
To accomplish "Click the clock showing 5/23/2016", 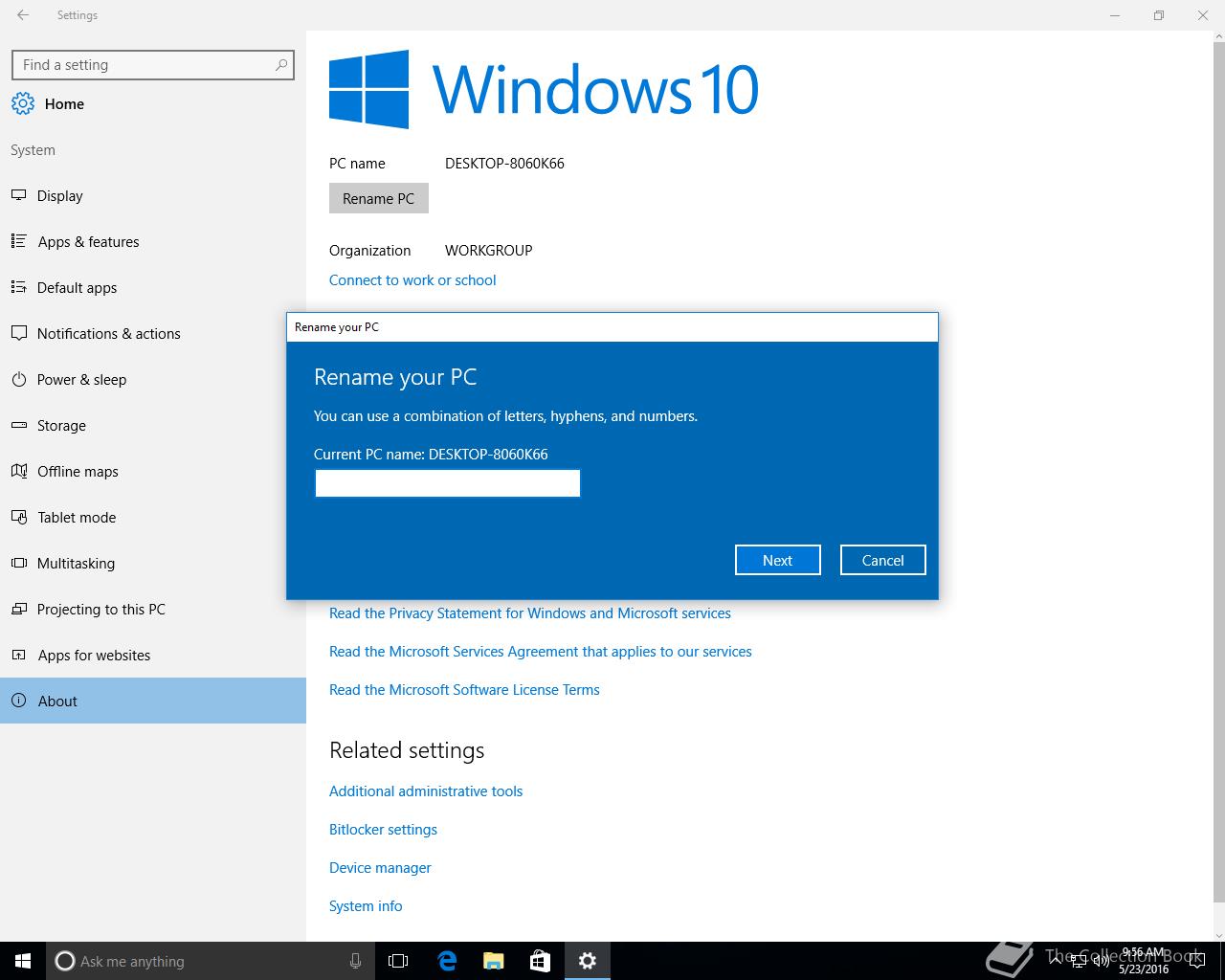I will click(x=1144, y=961).
